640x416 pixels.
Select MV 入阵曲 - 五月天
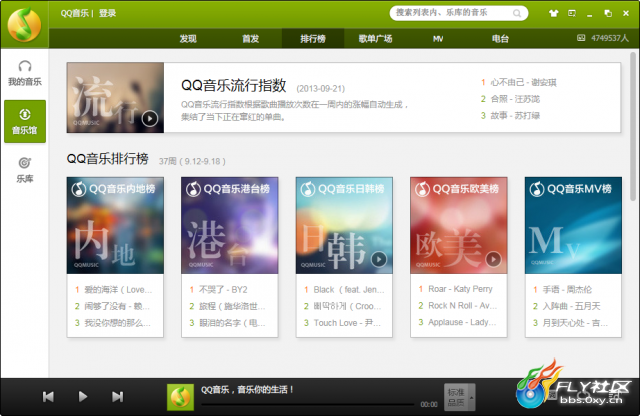pyautogui.click(x=571, y=306)
